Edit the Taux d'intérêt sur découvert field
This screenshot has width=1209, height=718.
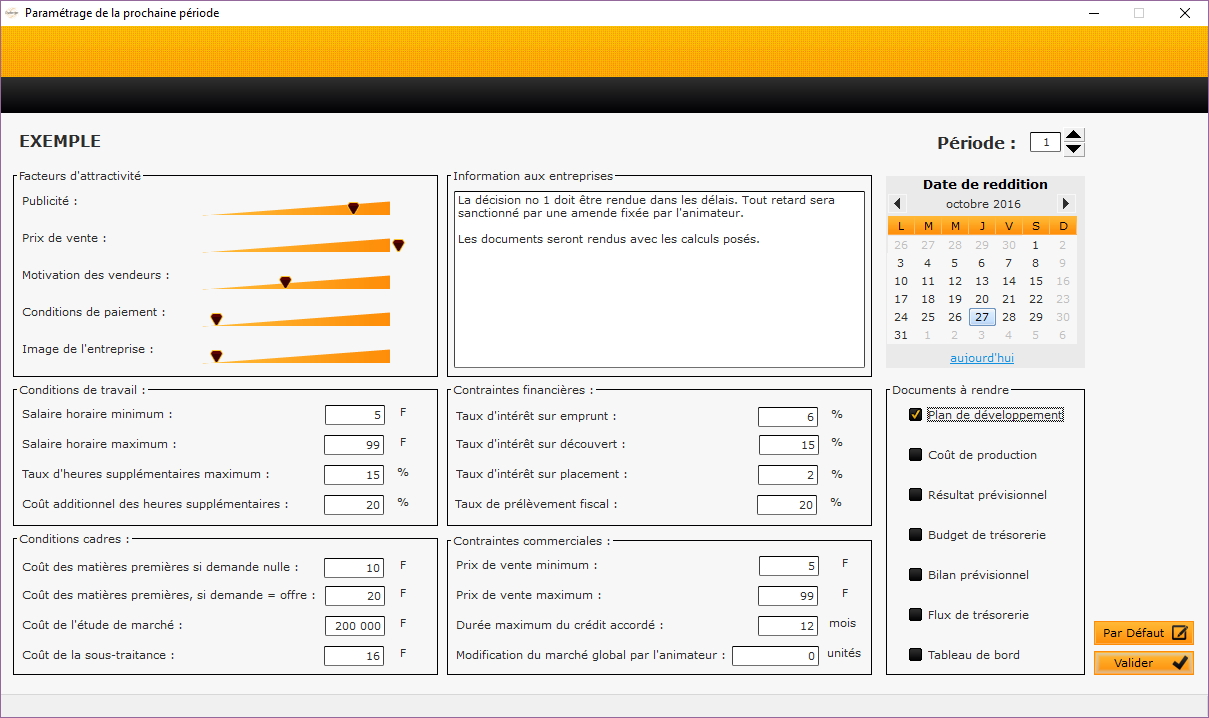pyautogui.click(x=788, y=445)
